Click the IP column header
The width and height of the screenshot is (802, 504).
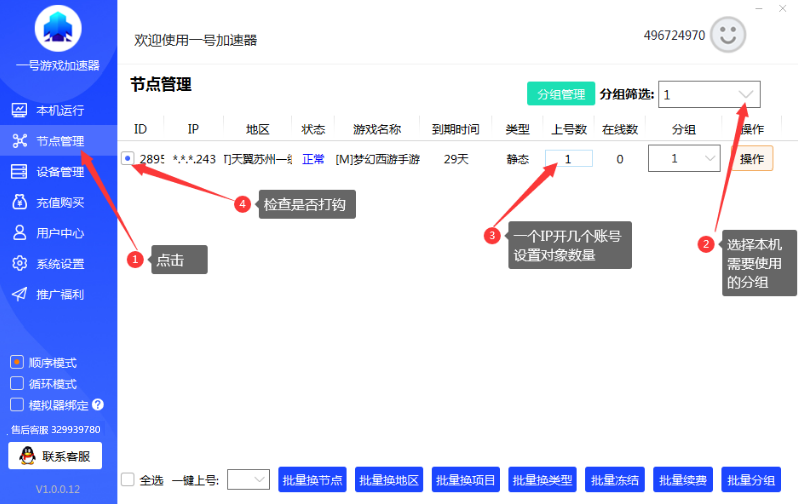tap(193, 129)
